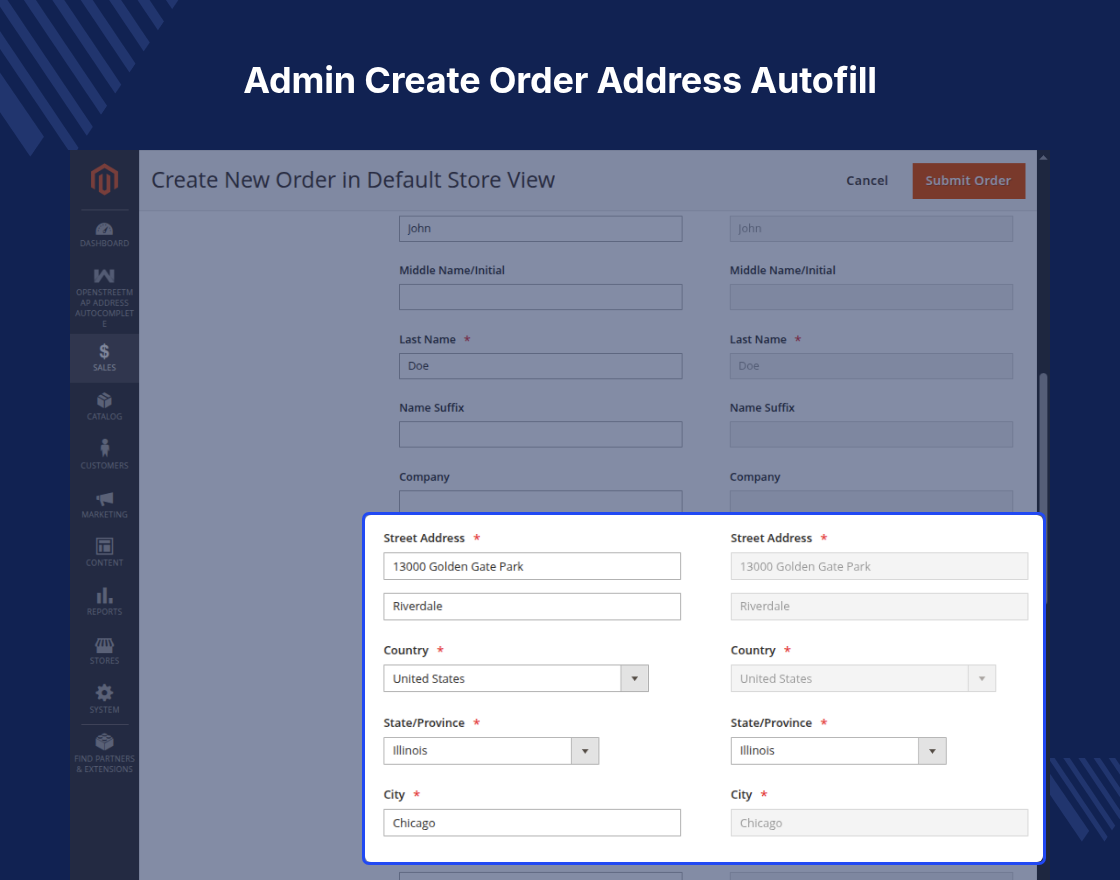Click 'Create New Order in Default Store View' title
Screen dimensions: 1120x880
tap(353, 180)
